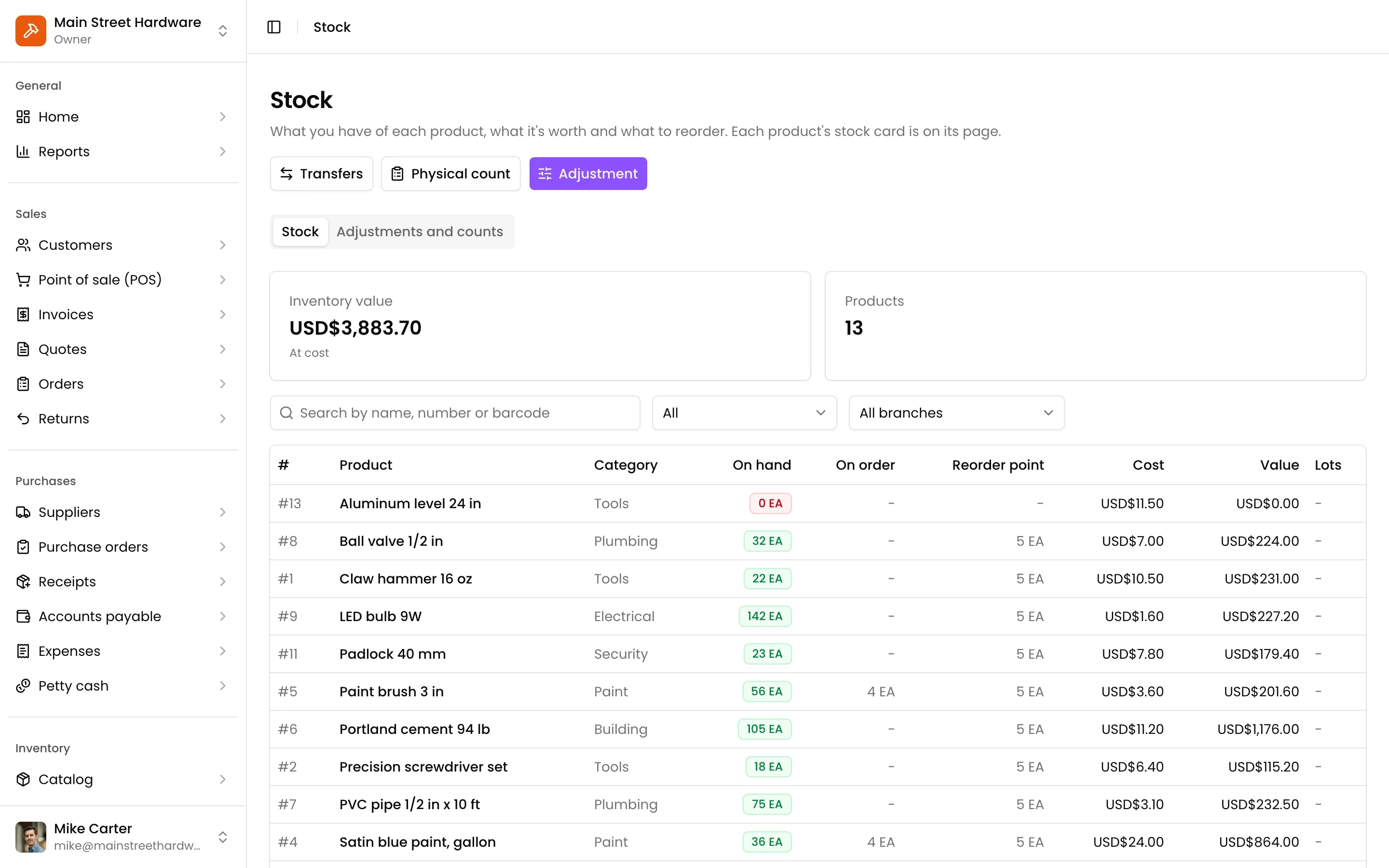Click the Petty cash coins icon

coord(23,686)
